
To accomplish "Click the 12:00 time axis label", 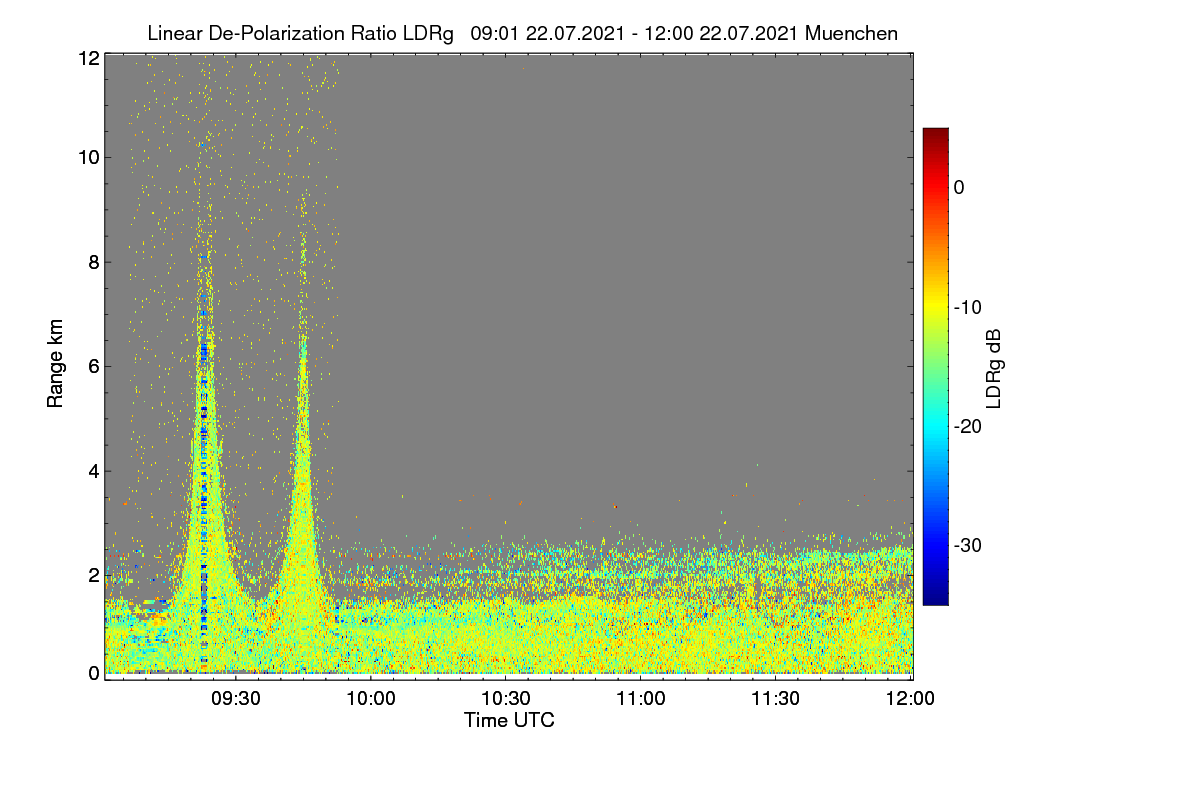I will [x=911, y=699].
